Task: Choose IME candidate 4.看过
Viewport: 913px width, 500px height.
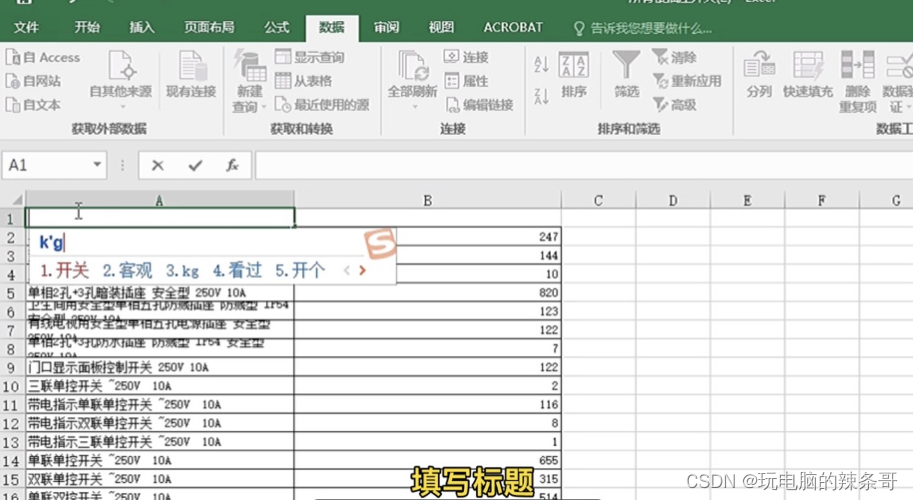Action: click(237, 270)
